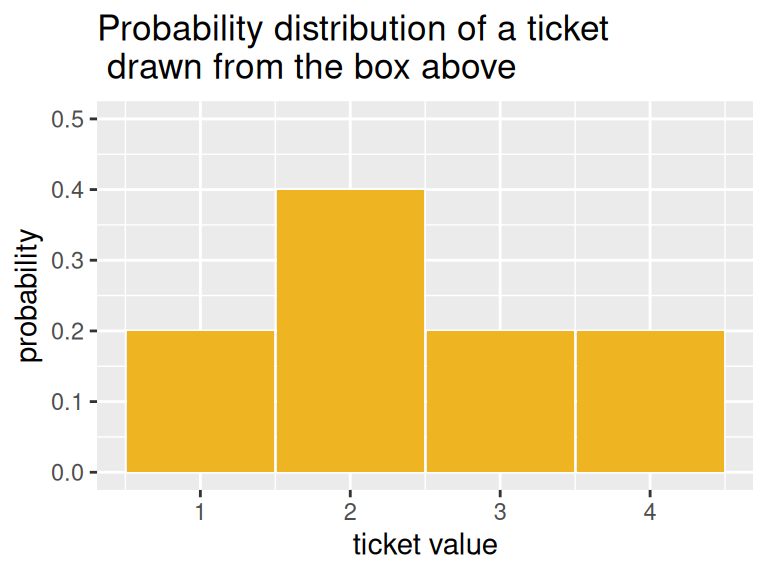Click the 'probability' y-axis label
The width and height of the screenshot is (768, 576).
click(x=30, y=296)
